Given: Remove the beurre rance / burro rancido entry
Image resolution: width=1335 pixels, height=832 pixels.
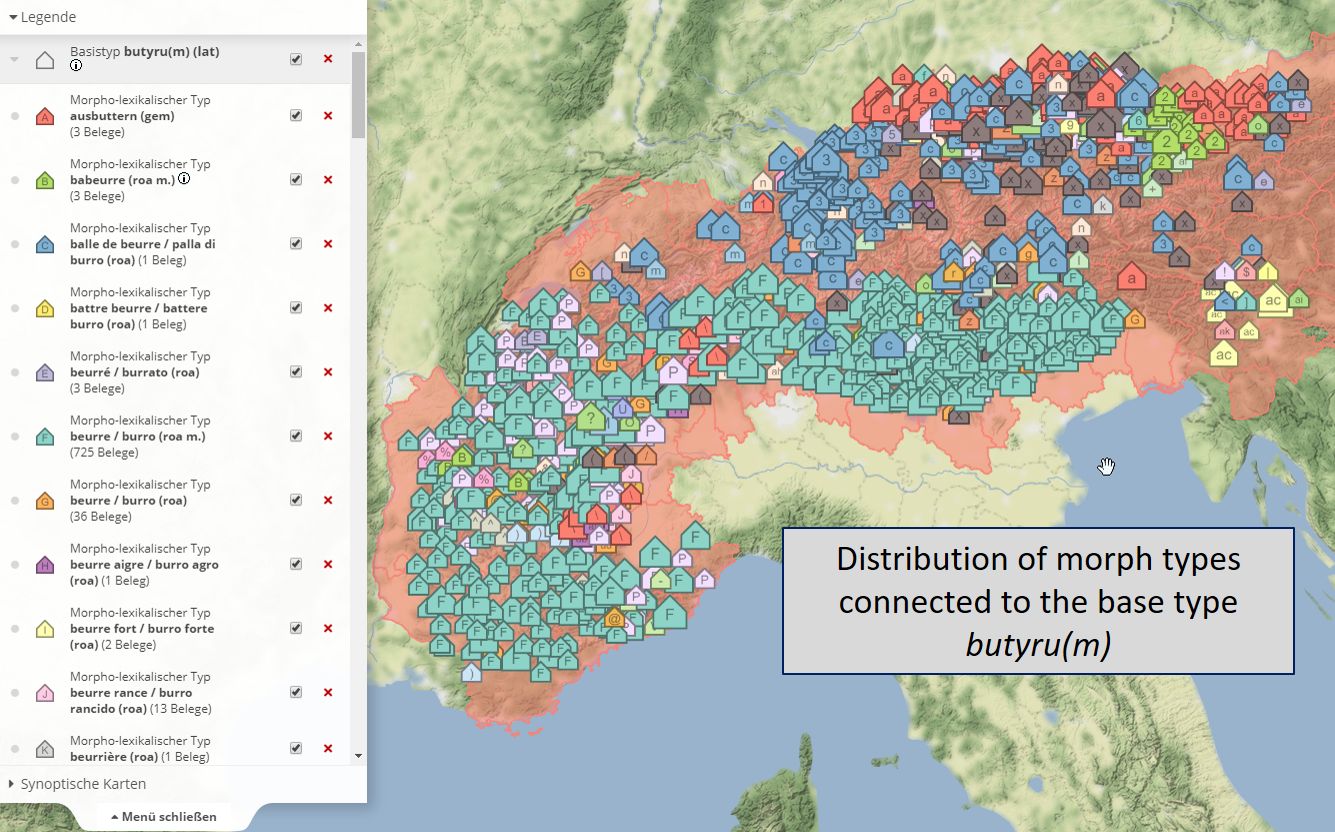Looking at the screenshot, I should point(328,692).
